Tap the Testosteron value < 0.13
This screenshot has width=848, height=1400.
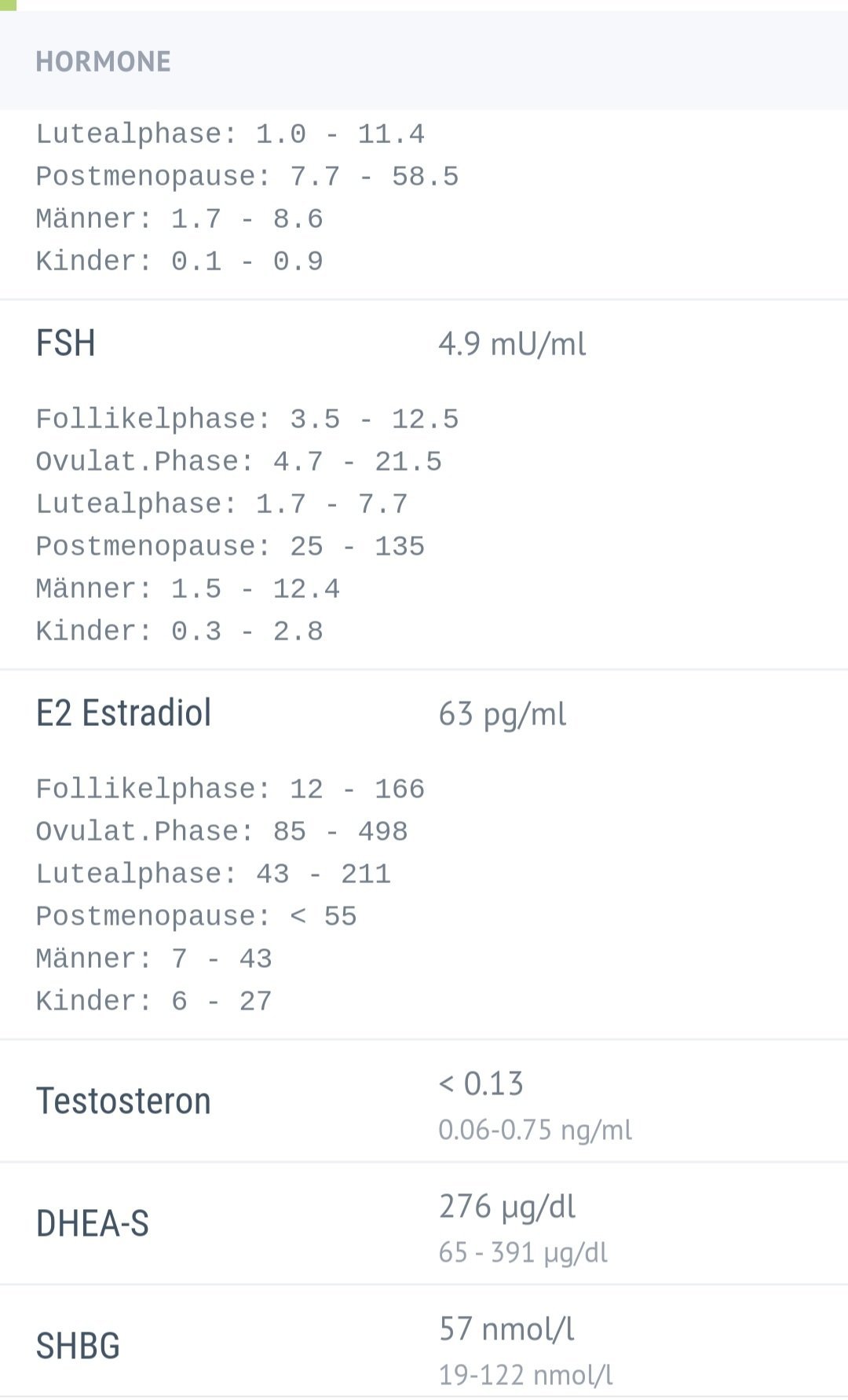(x=481, y=1083)
